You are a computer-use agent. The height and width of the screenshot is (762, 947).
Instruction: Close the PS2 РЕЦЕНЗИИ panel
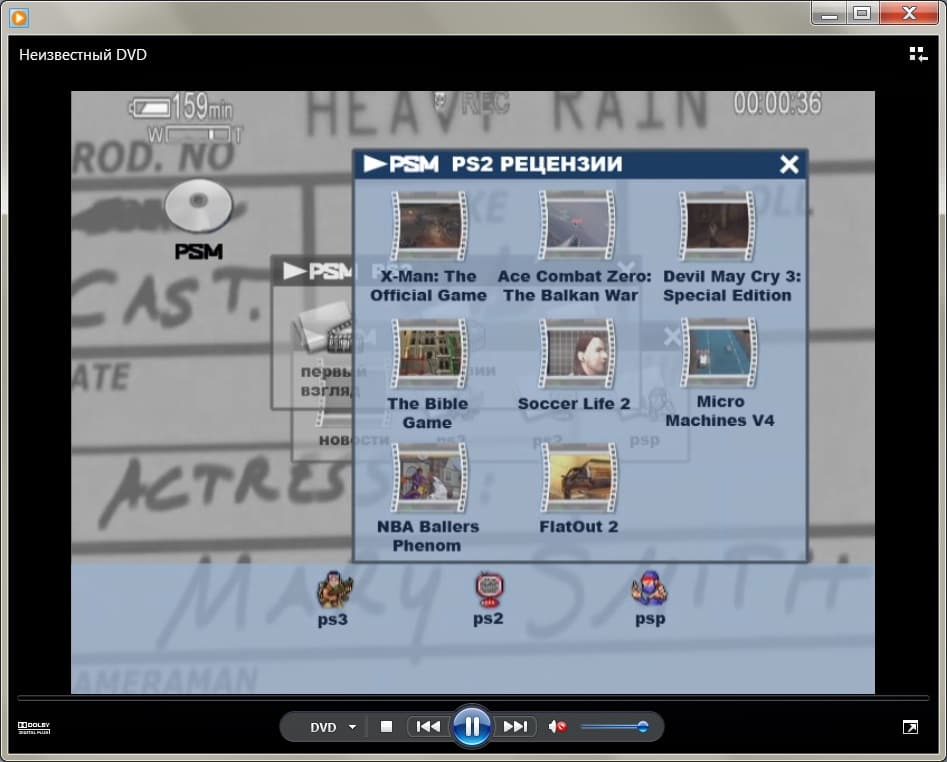click(789, 164)
